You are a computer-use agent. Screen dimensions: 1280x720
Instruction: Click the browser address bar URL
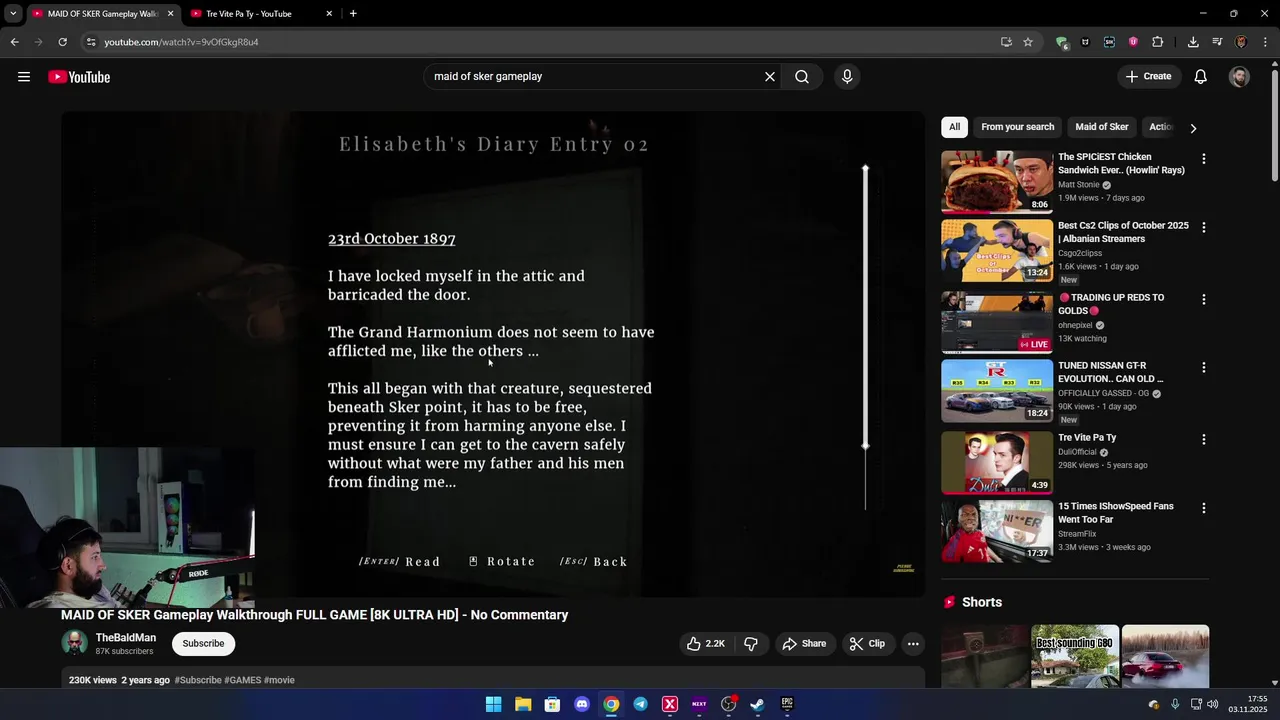[x=181, y=42]
